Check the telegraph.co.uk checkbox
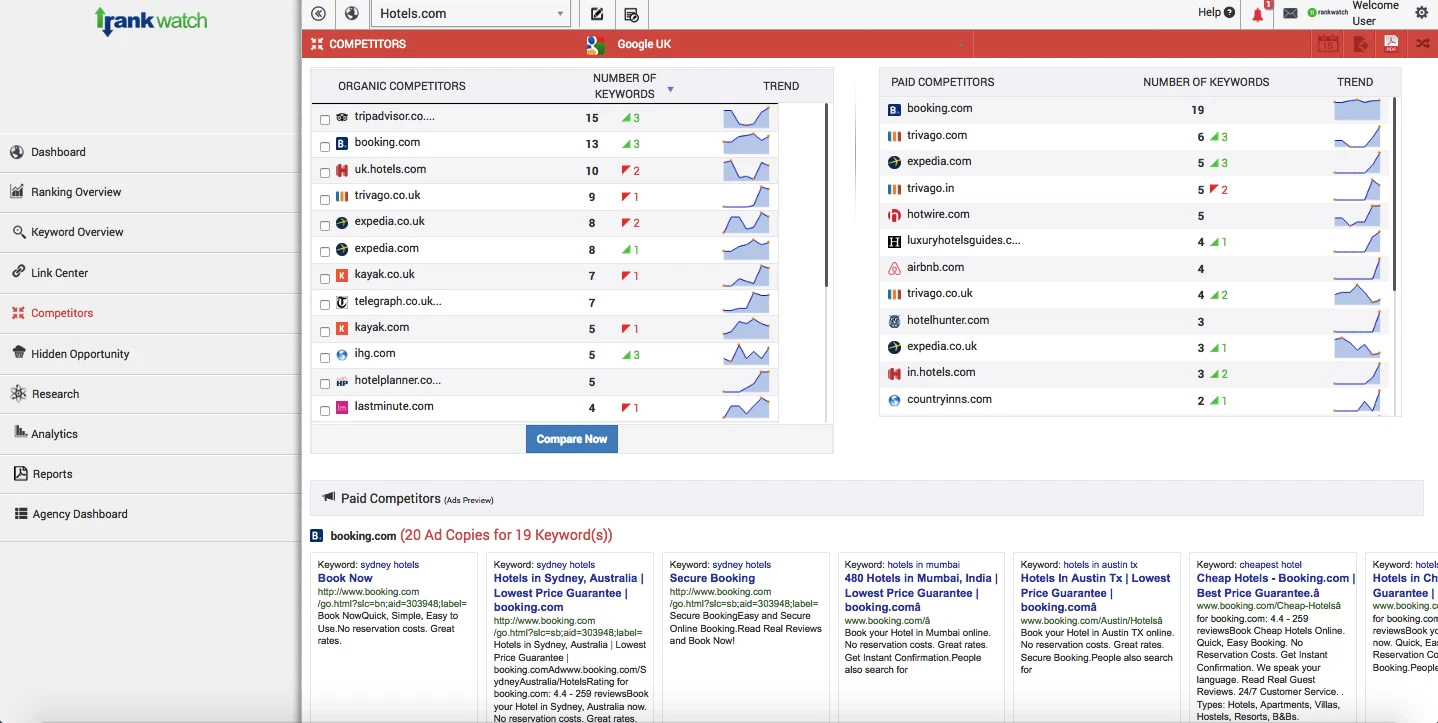Image resolution: width=1438 pixels, height=723 pixels. pos(325,305)
